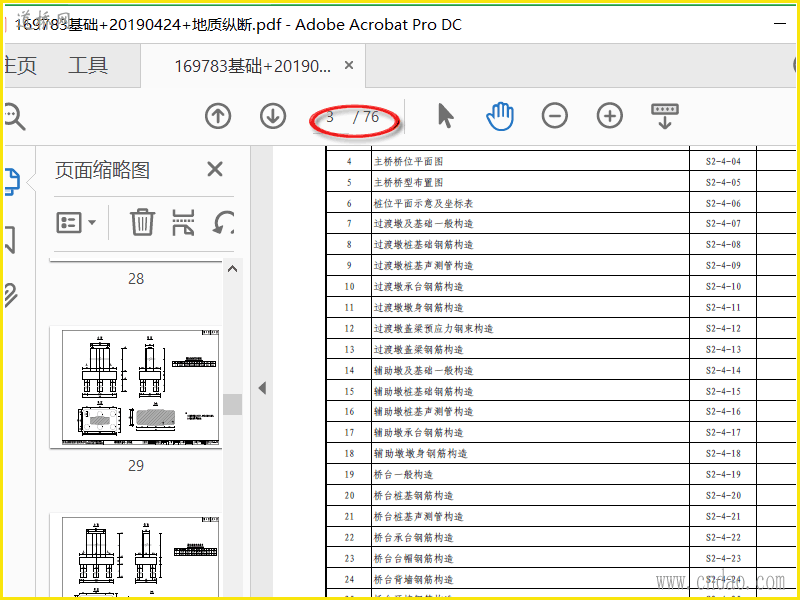Click drawing number S2-4-04
Viewport: 800px width, 600px height.
coord(723,162)
